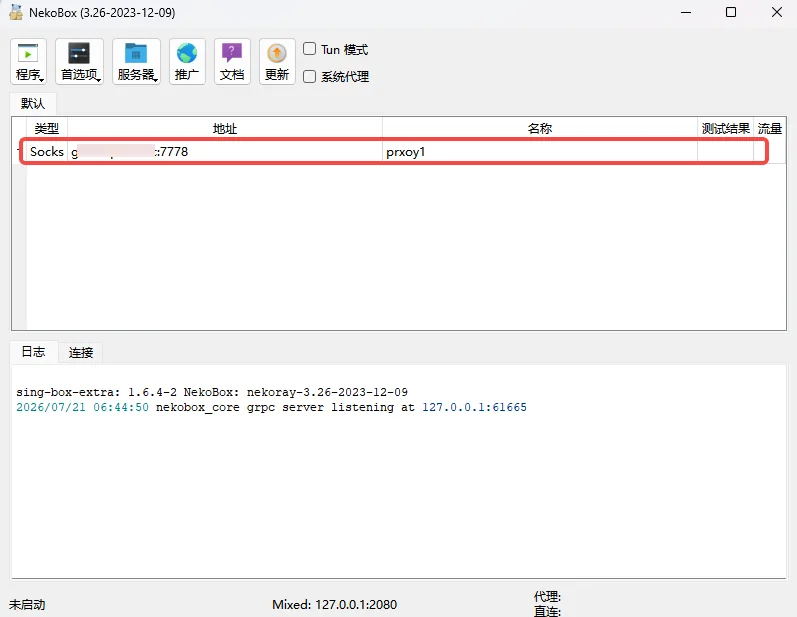Enable the 系统代理 checkbox
The height and width of the screenshot is (617, 797).
tap(310, 76)
